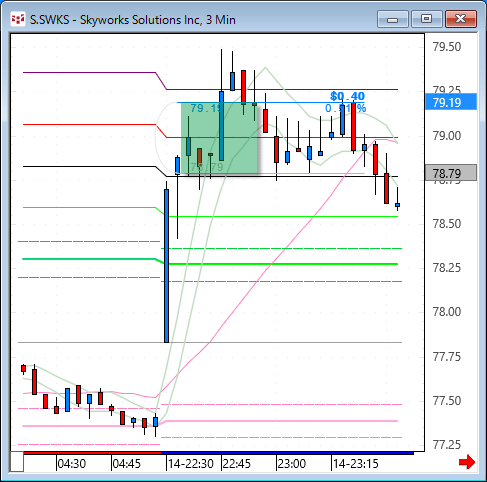Click the small square box at the time axis start
Viewport: 487px width, 482px height.
[x=16, y=462]
